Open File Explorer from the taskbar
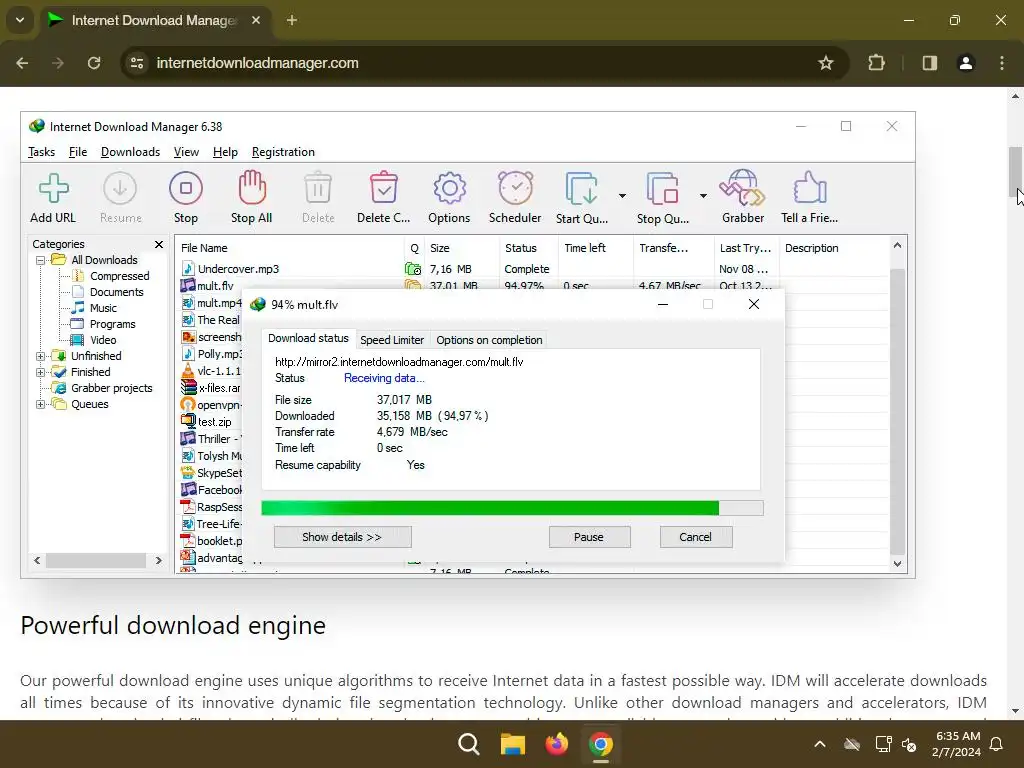The width and height of the screenshot is (1024, 768). click(x=513, y=744)
